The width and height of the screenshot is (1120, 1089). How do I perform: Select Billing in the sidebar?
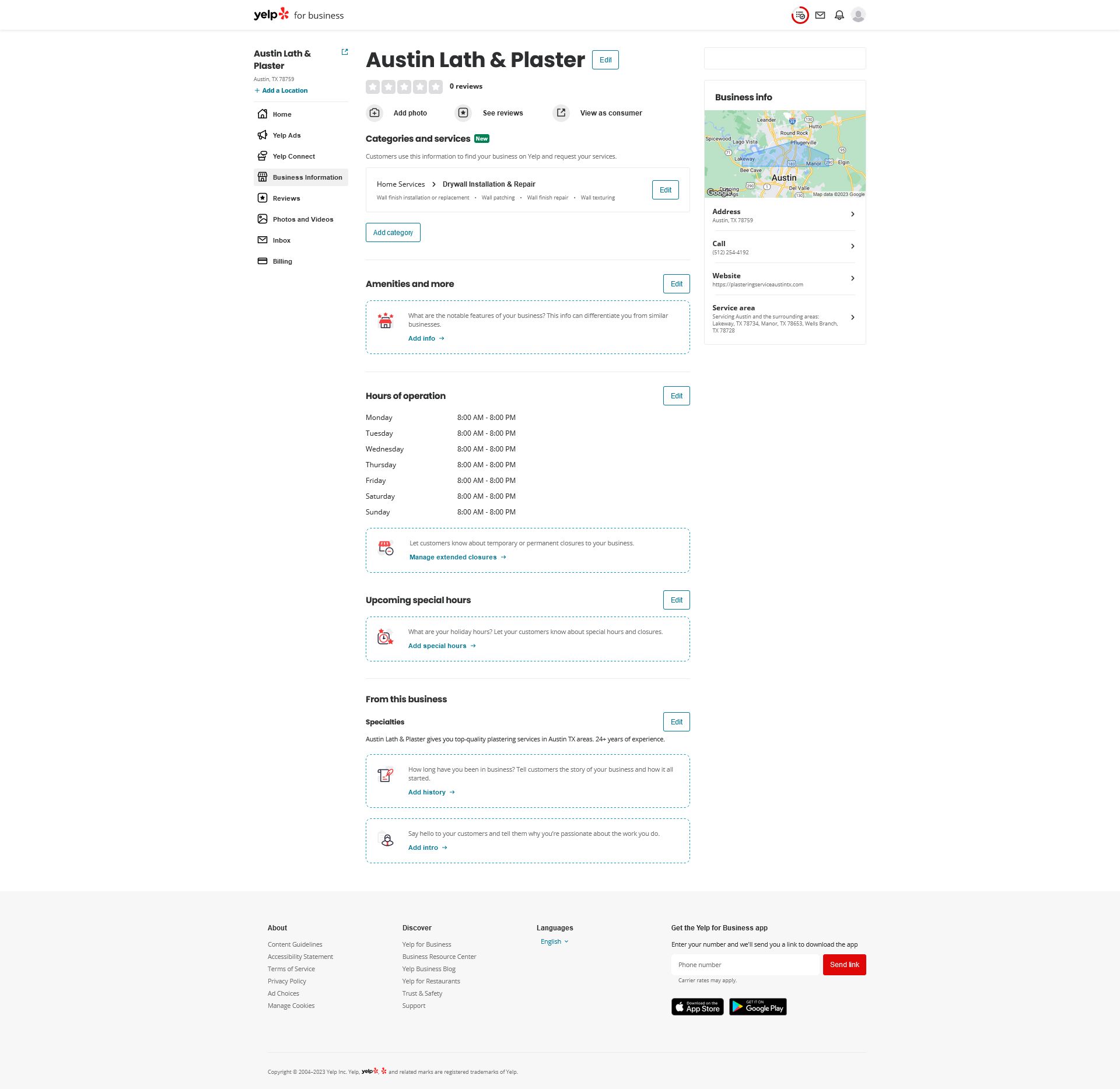(x=282, y=261)
